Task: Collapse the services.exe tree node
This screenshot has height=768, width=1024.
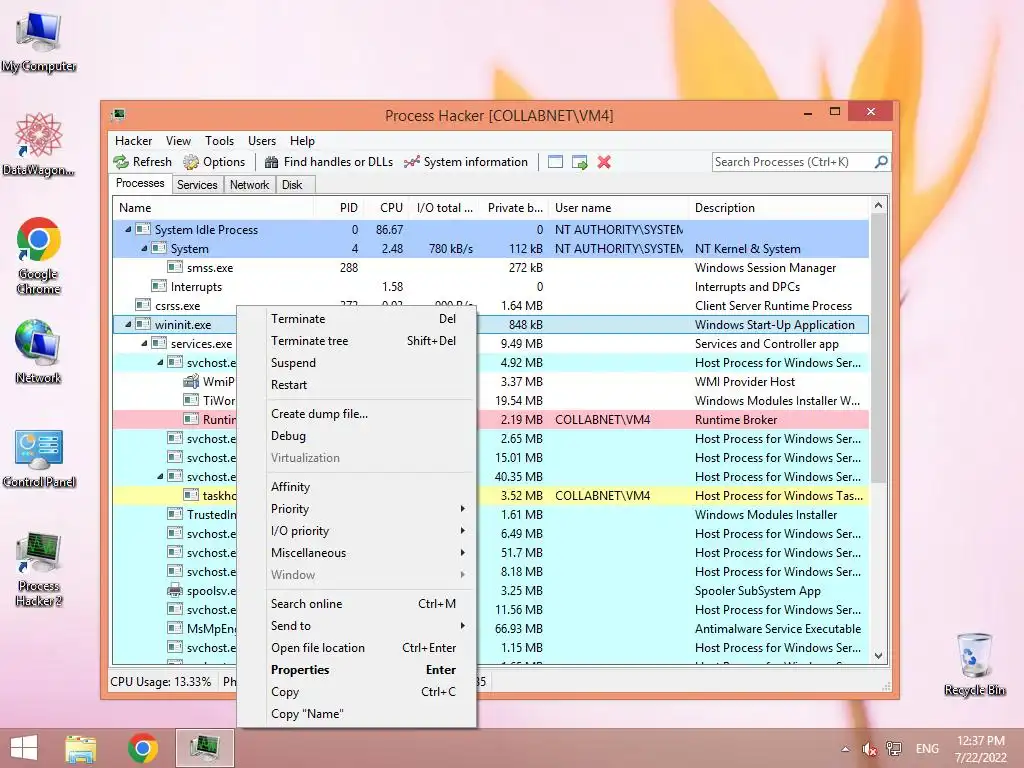Action: coord(144,343)
